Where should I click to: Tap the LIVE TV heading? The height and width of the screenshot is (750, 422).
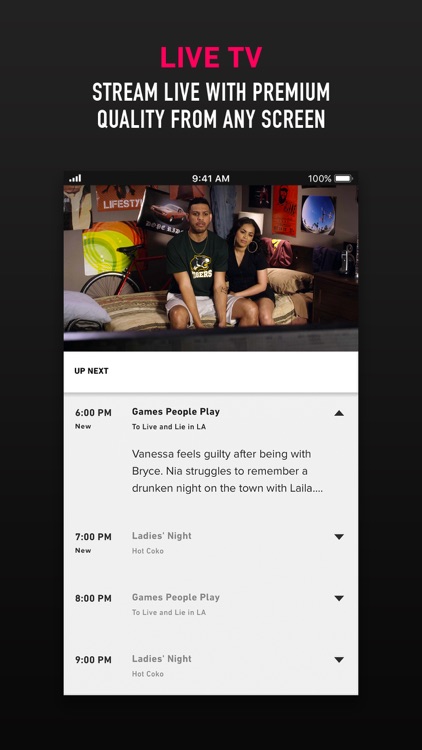tap(211, 57)
